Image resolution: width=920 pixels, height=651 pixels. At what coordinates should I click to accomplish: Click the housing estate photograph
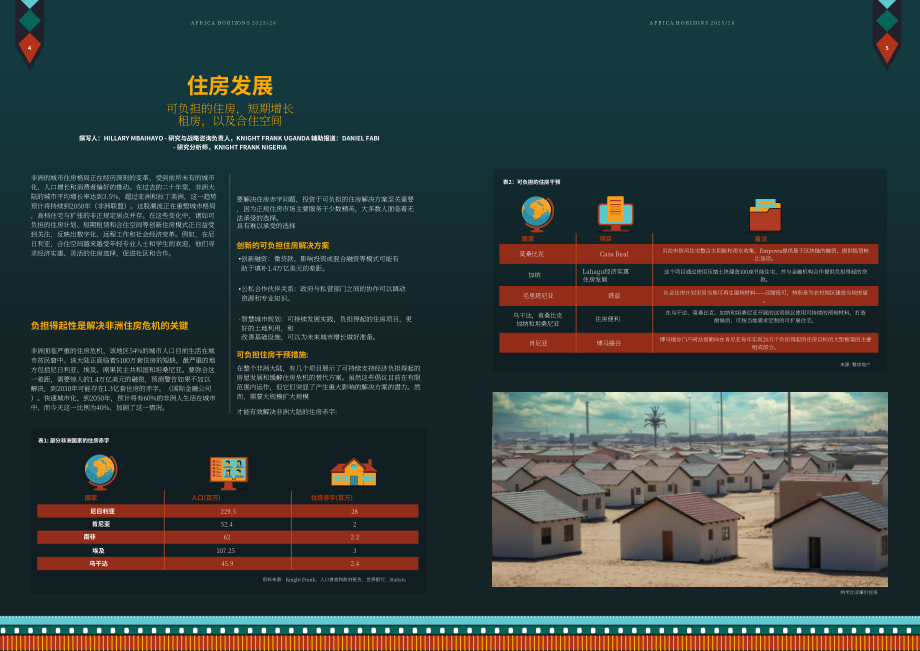(x=689, y=489)
